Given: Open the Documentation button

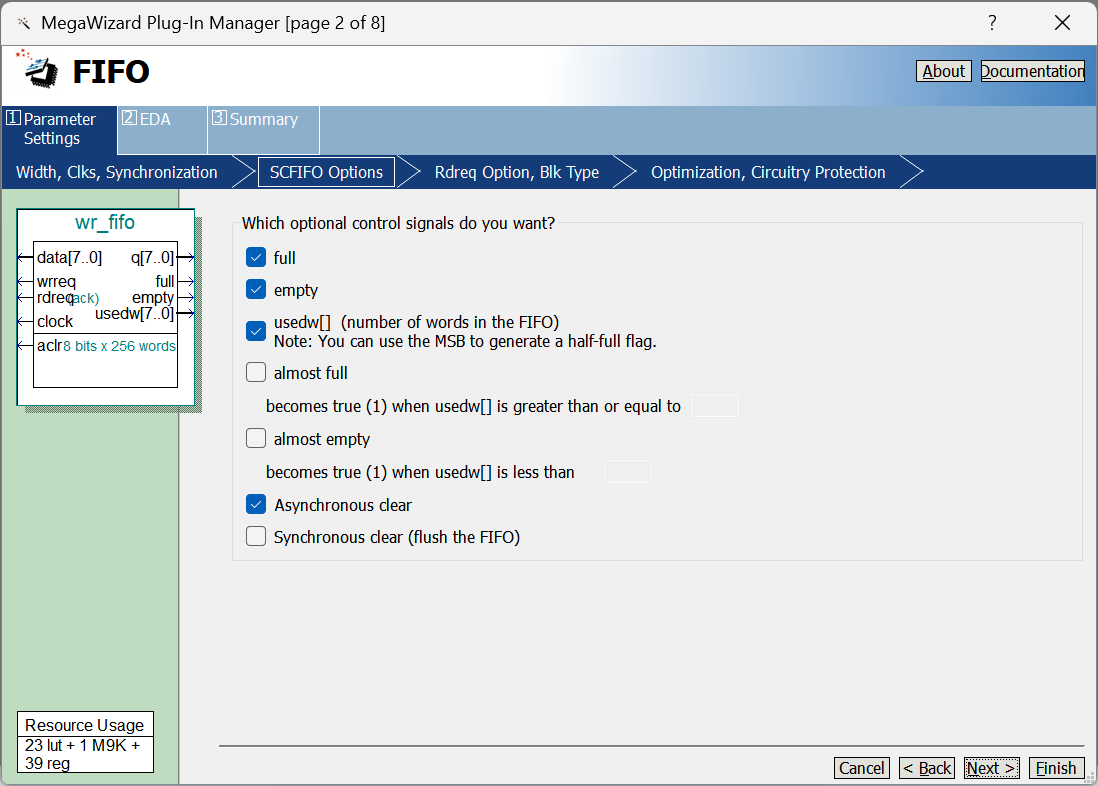Looking at the screenshot, I should pos(1032,71).
